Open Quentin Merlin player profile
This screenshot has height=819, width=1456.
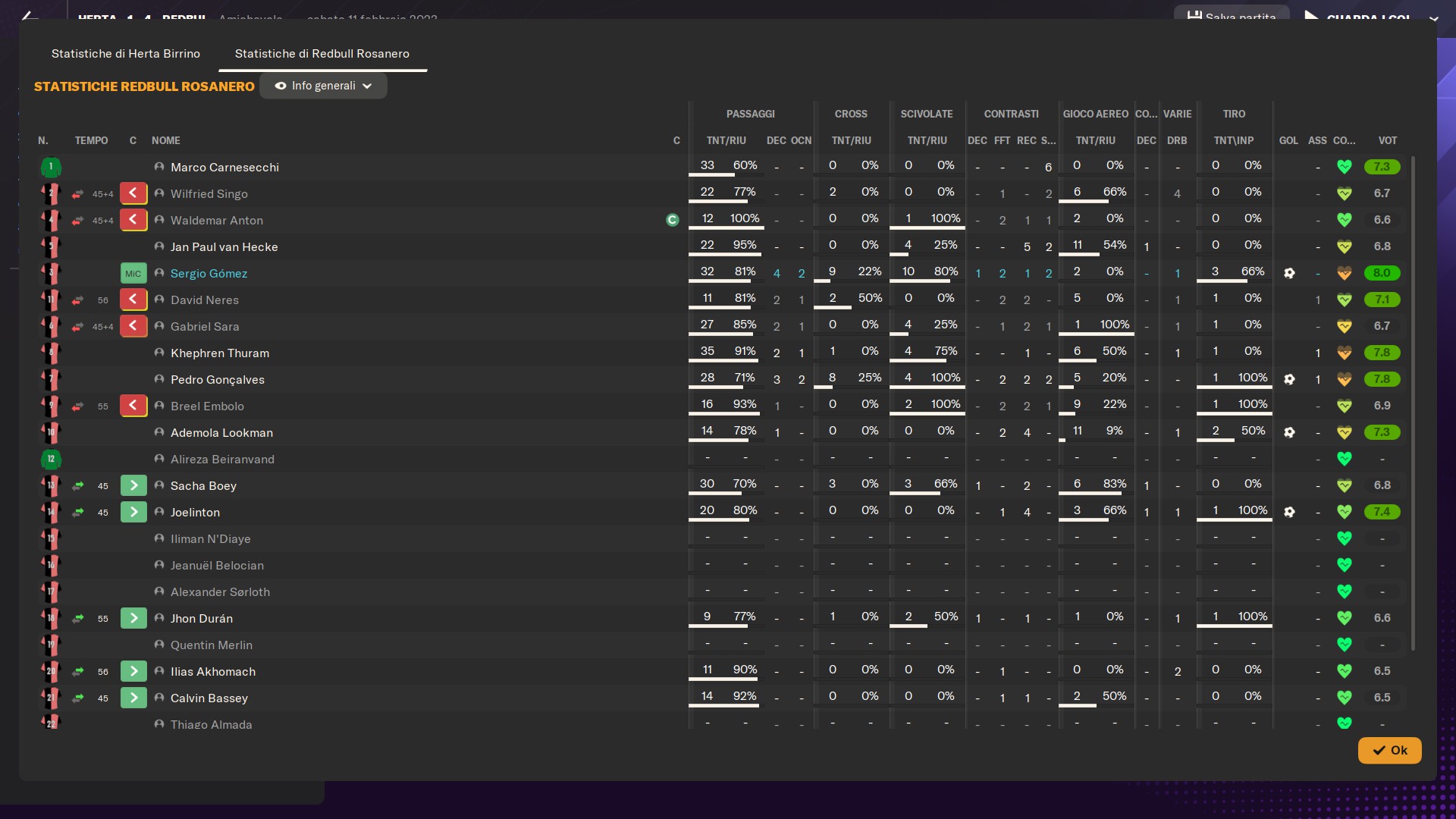coord(212,645)
